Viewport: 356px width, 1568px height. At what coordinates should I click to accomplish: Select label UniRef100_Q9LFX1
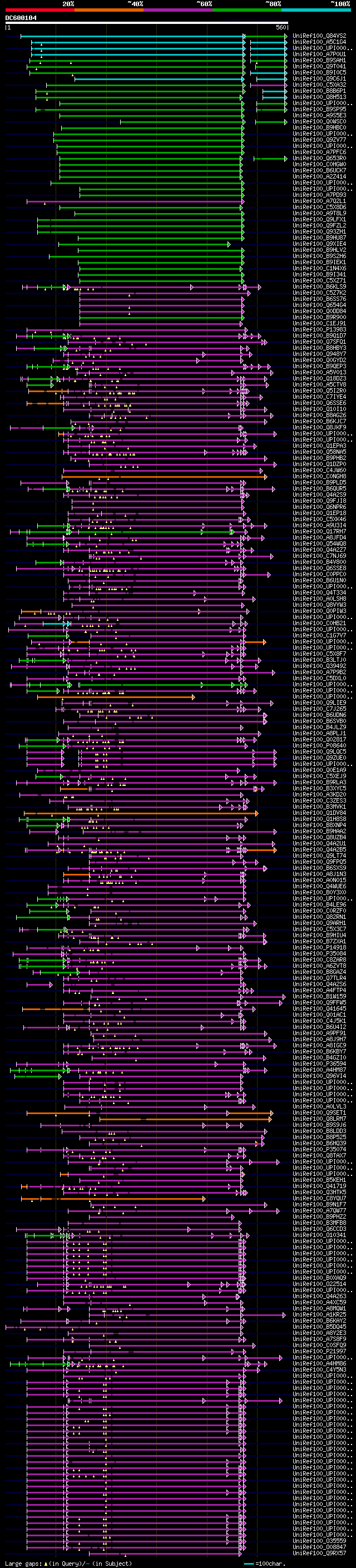pos(319,219)
